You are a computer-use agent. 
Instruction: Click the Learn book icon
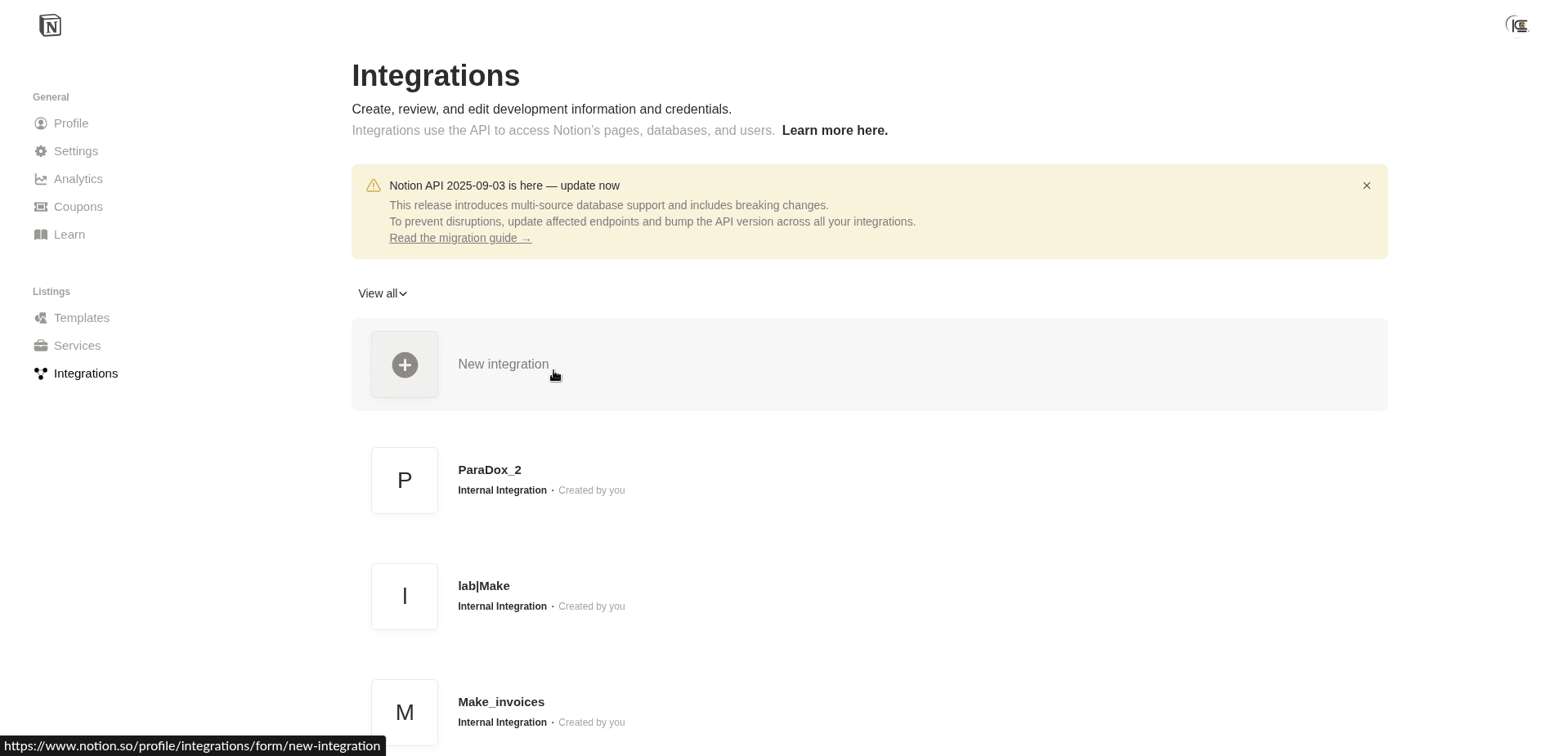coord(41,235)
